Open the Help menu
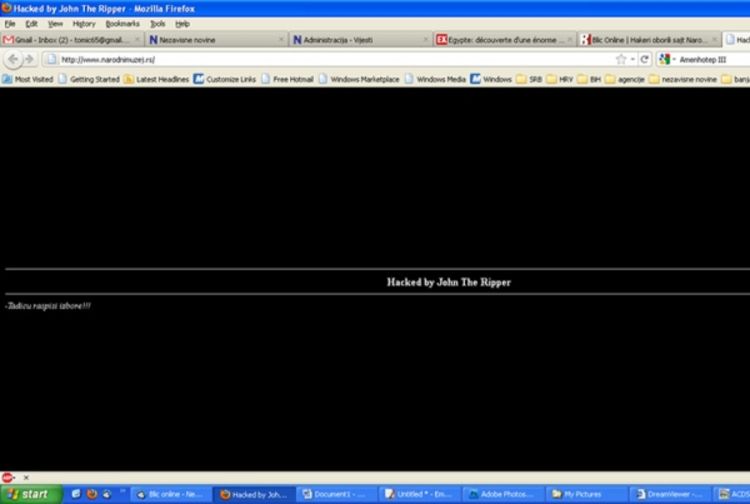 click(182, 24)
